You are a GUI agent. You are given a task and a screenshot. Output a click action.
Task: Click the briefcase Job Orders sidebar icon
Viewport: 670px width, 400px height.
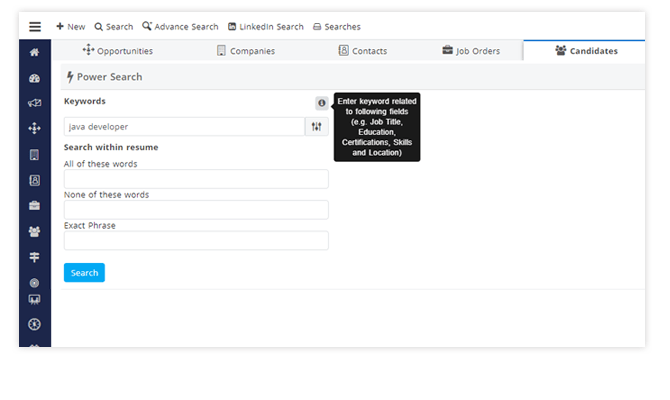[x=35, y=206]
